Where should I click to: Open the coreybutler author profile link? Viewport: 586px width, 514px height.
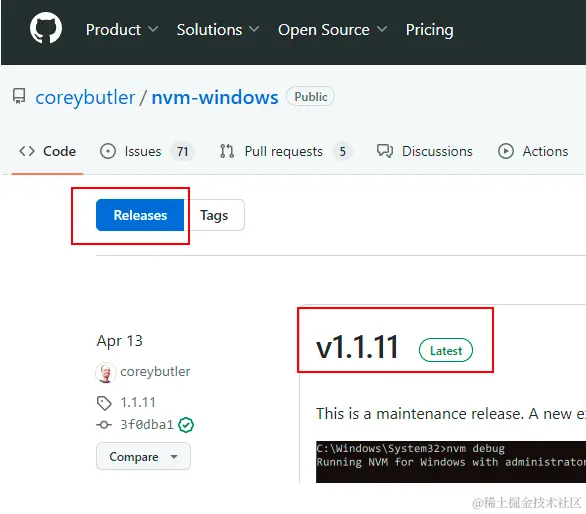pos(155,372)
